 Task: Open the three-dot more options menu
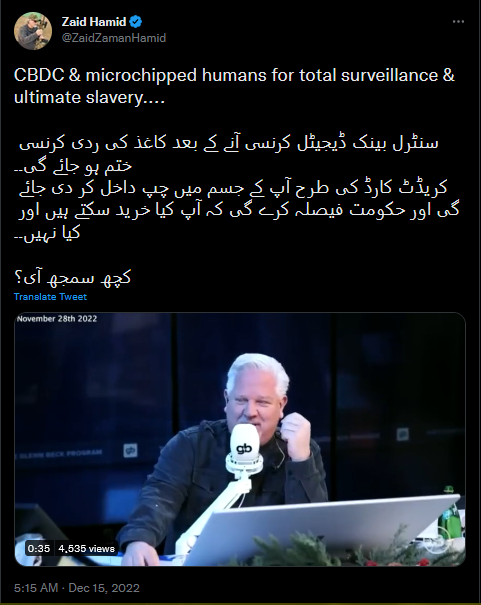coord(458,22)
